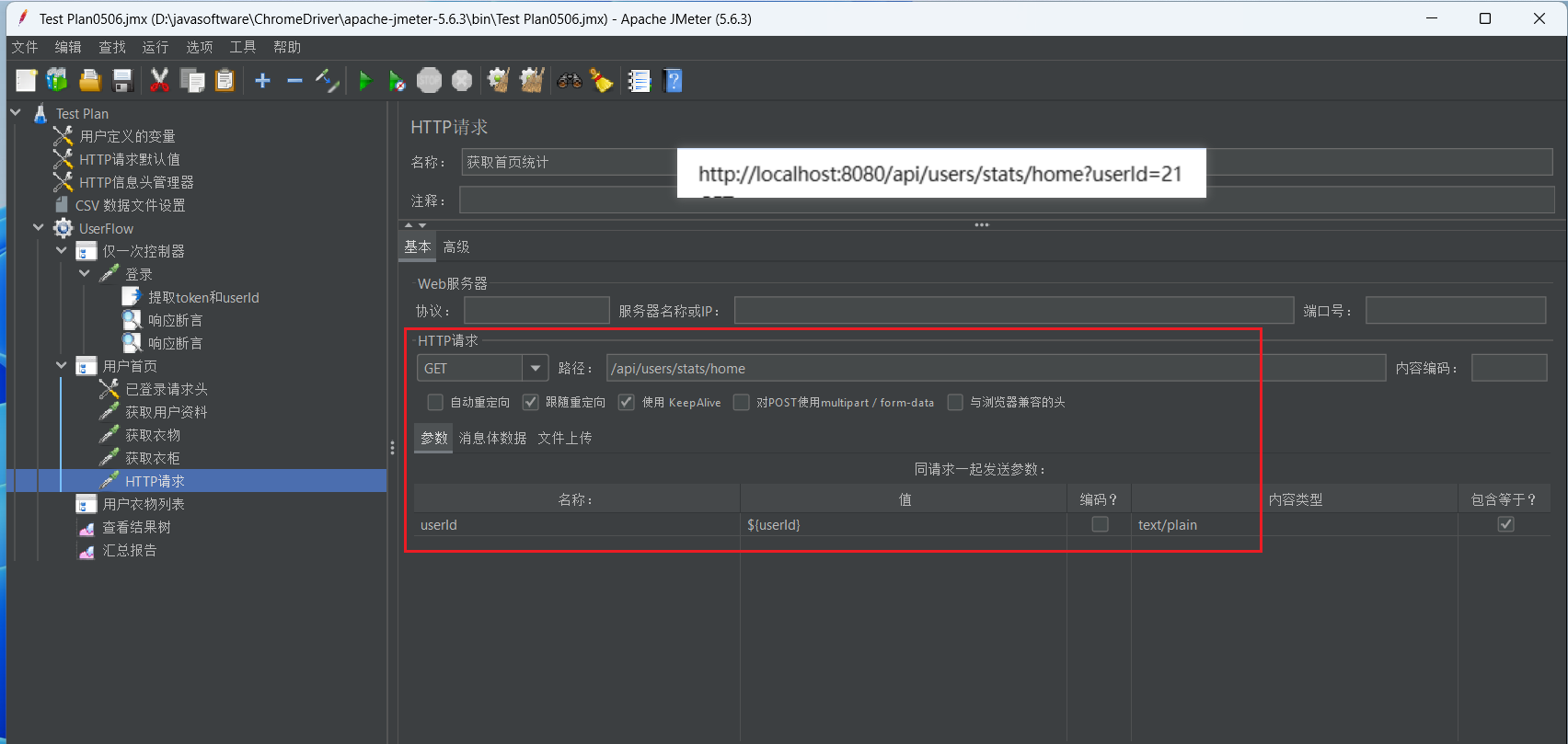Cut selected element with scissors icon
Image resolution: width=1568 pixels, height=744 pixels.
[159, 81]
